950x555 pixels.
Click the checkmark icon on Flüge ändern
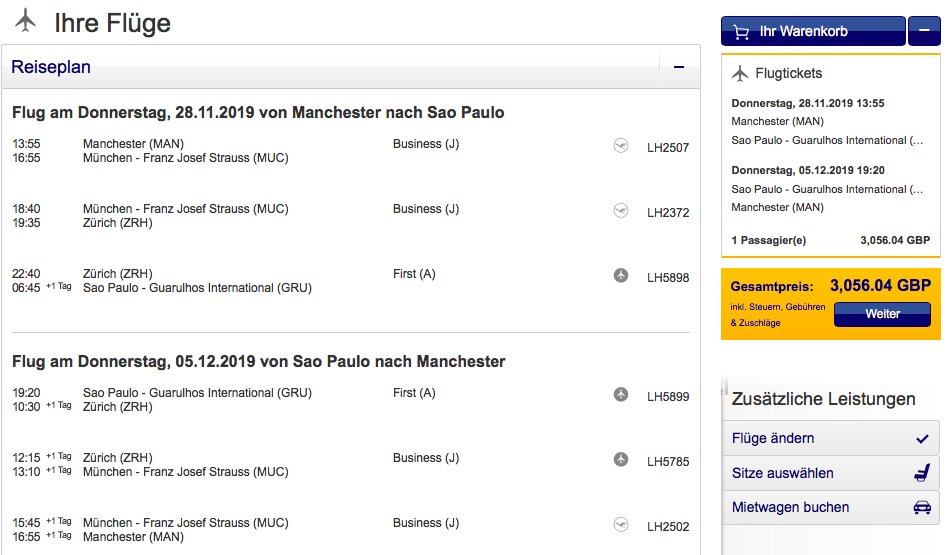[x=922, y=438]
